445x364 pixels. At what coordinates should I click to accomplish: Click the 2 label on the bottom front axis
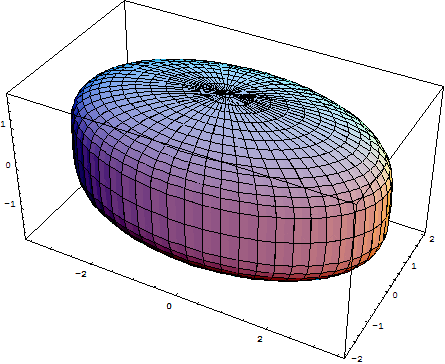pyautogui.click(x=260, y=339)
